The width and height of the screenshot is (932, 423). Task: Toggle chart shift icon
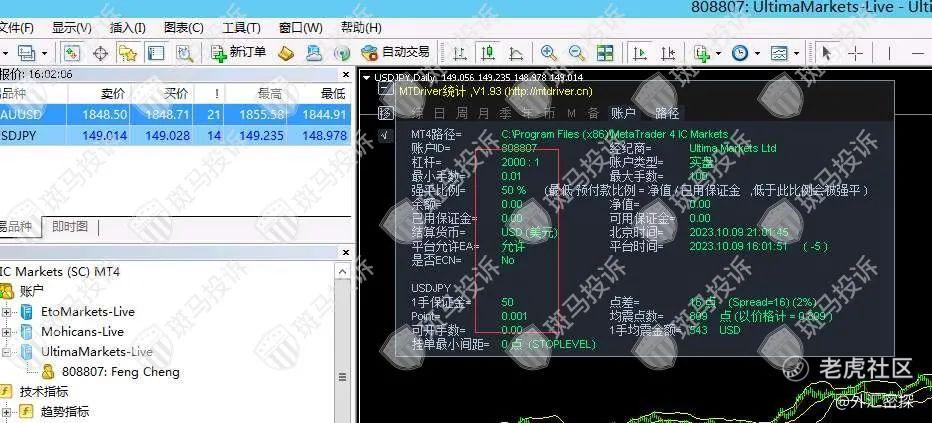pyautogui.click(x=668, y=53)
